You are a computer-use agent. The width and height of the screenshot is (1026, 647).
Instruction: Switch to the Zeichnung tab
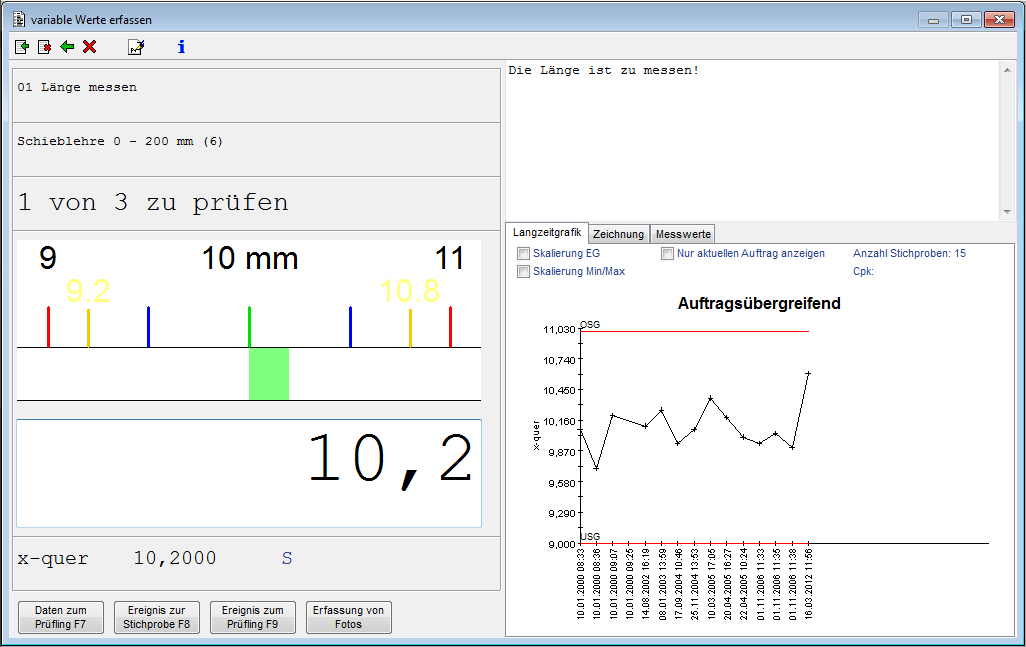pyautogui.click(x=618, y=234)
